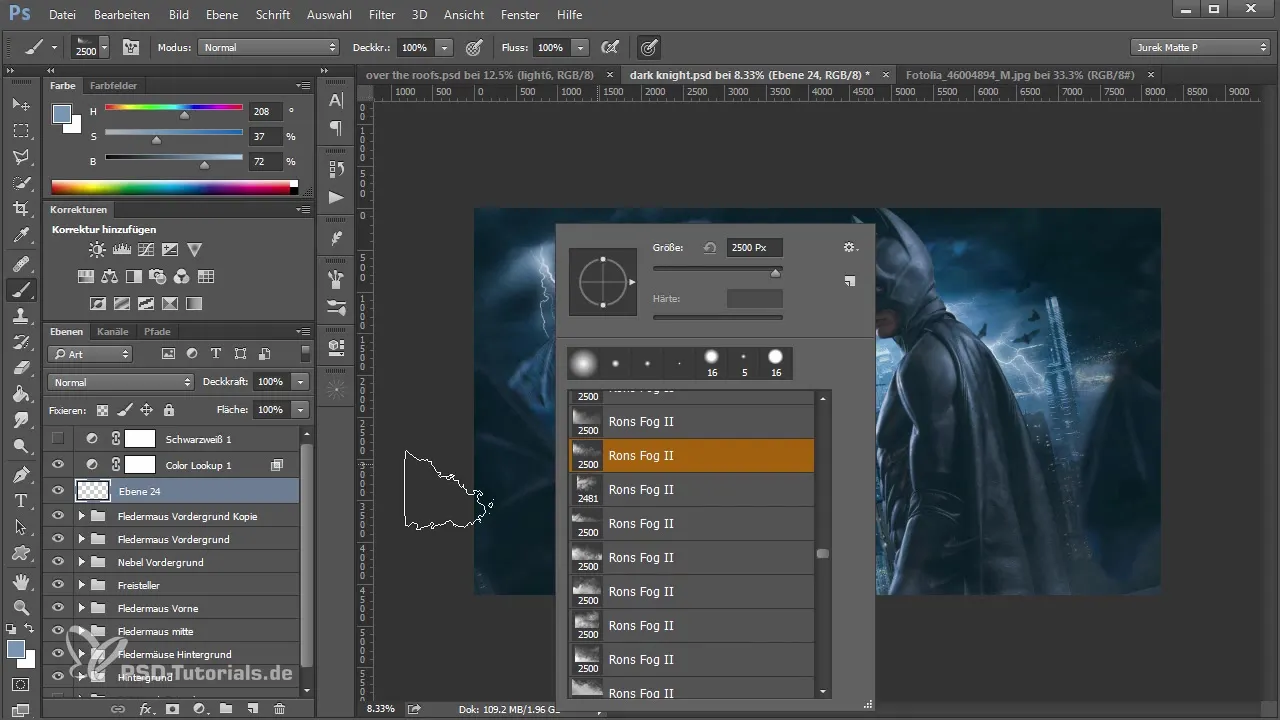Select the Eraser tool
Viewport: 1280px width, 720px height.
click(21, 368)
